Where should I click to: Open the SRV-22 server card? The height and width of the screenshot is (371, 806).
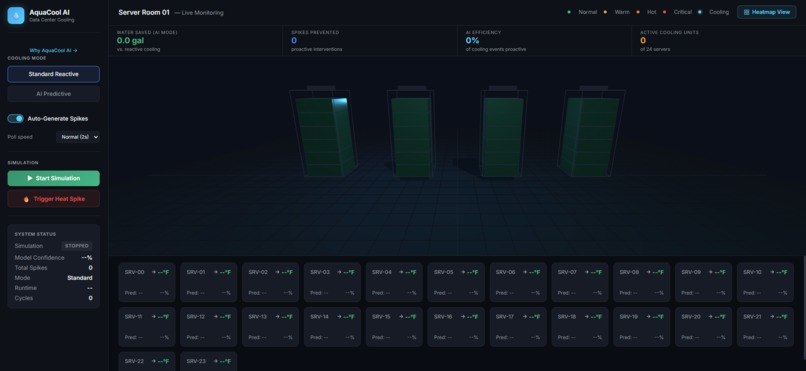146,361
